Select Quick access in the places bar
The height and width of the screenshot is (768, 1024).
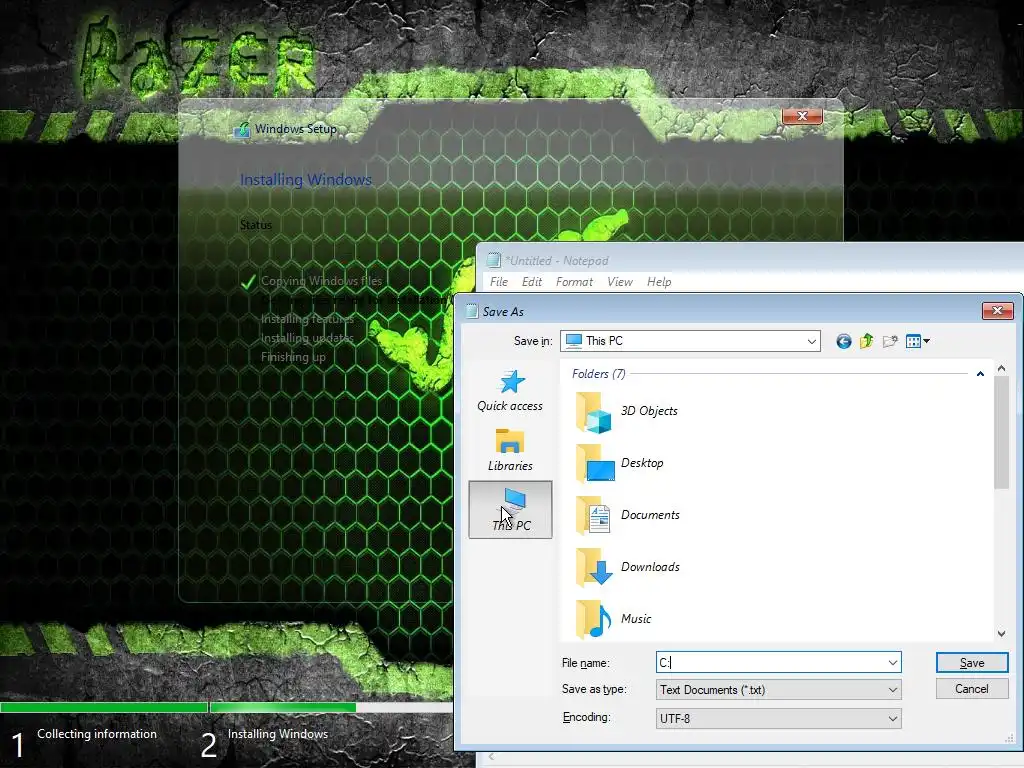point(510,391)
